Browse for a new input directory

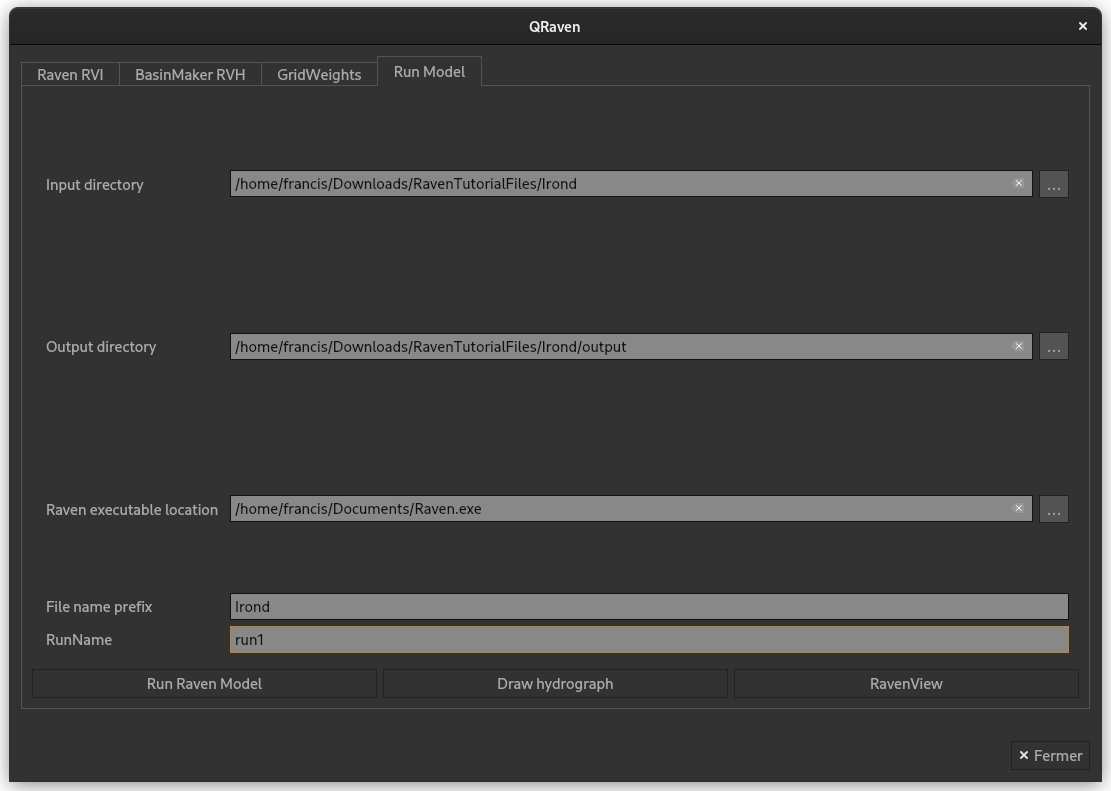pos(1054,184)
